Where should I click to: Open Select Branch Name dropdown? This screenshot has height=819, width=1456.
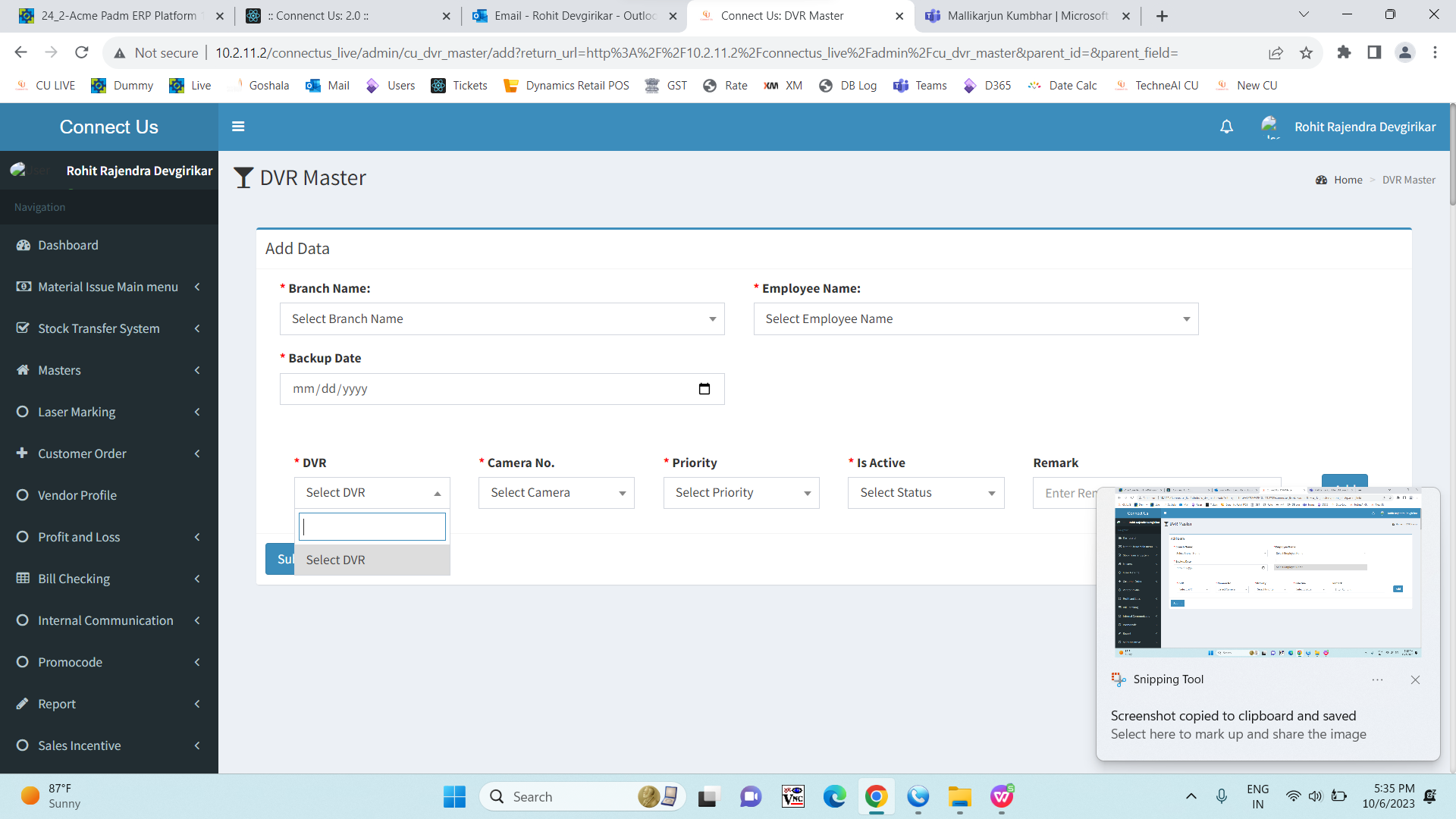[x=502, y=319]
